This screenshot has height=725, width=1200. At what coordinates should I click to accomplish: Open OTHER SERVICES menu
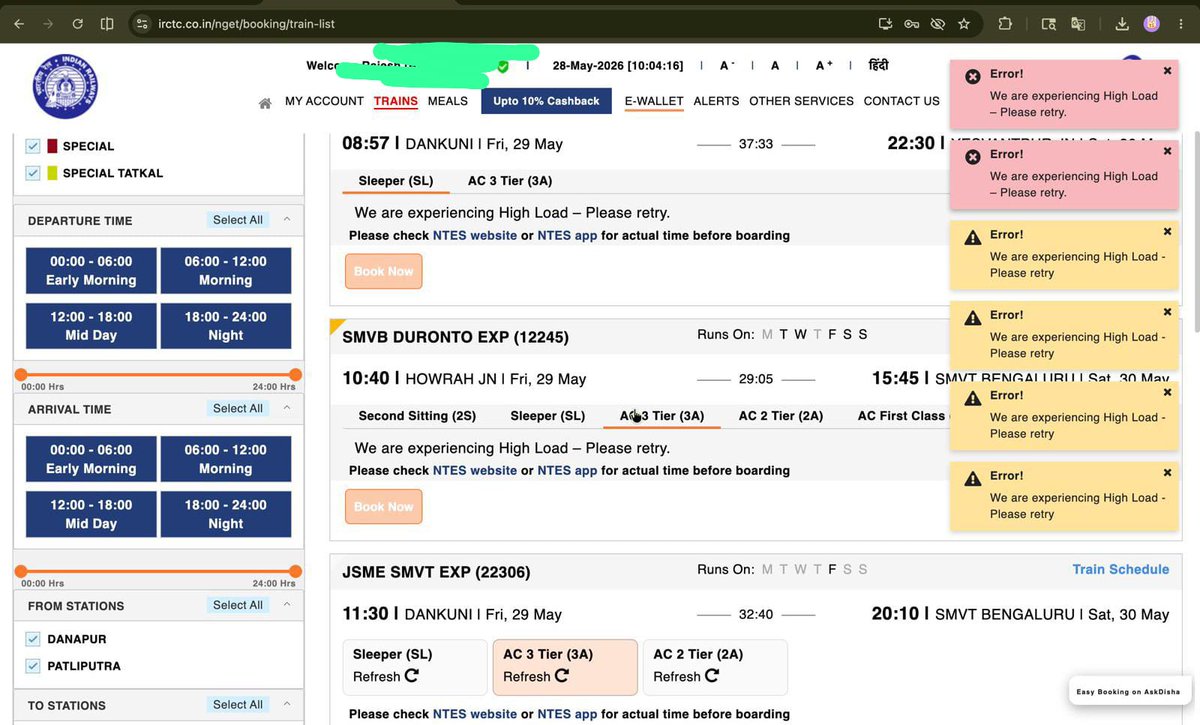(x=801, y=101)
